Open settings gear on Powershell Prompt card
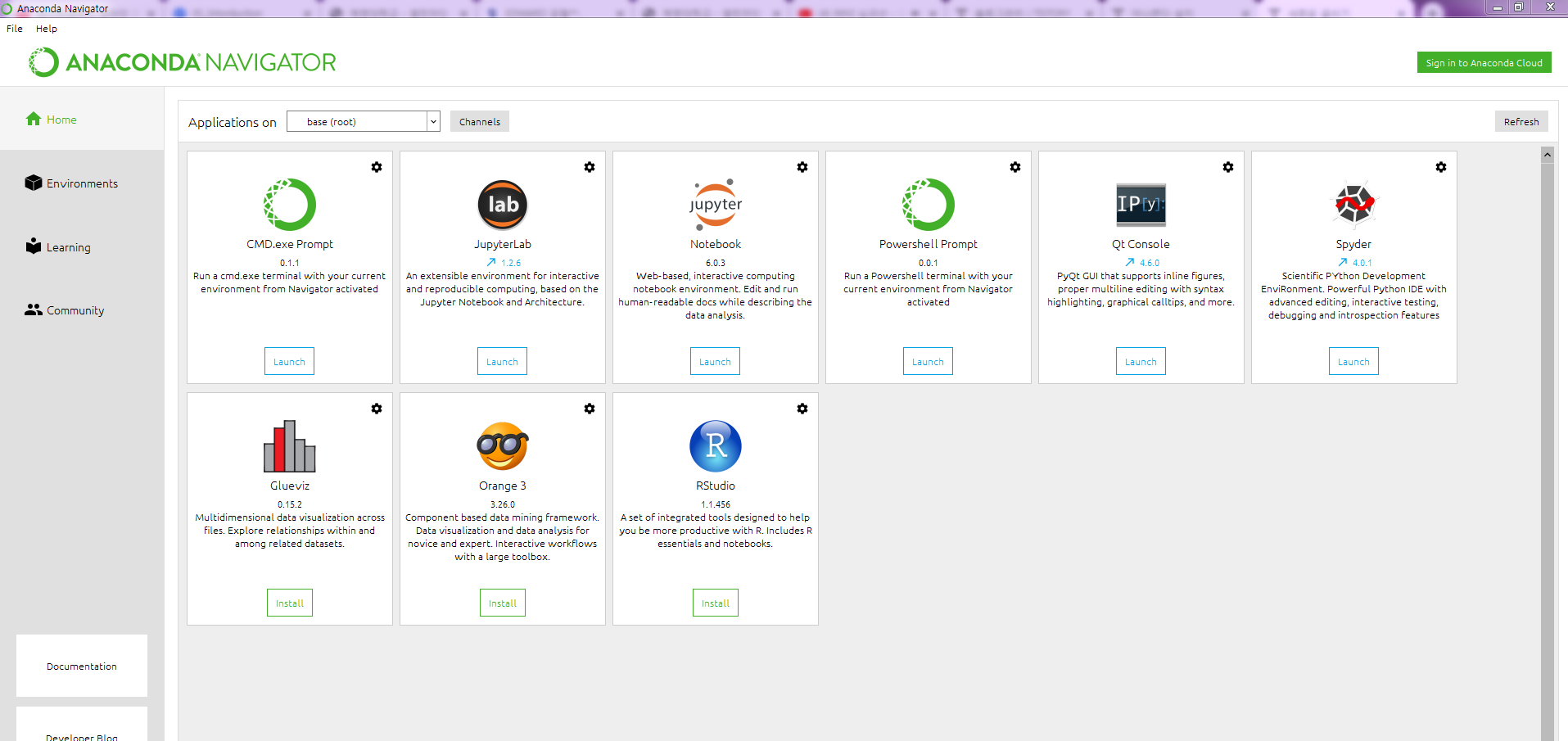The image size is (1568, 741). click(x=1015, y=167)
